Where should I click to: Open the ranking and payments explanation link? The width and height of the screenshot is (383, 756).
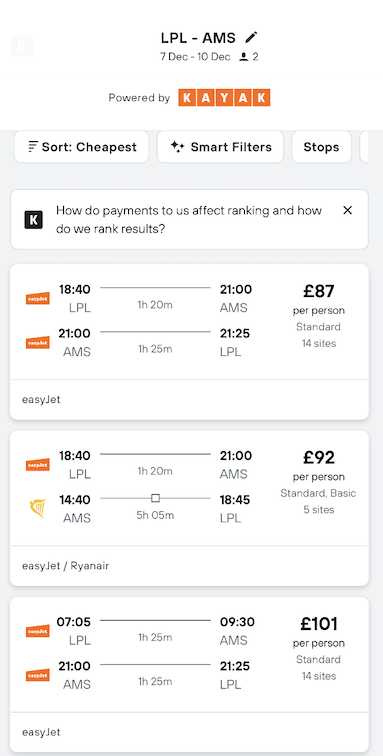tap(189, 219)
